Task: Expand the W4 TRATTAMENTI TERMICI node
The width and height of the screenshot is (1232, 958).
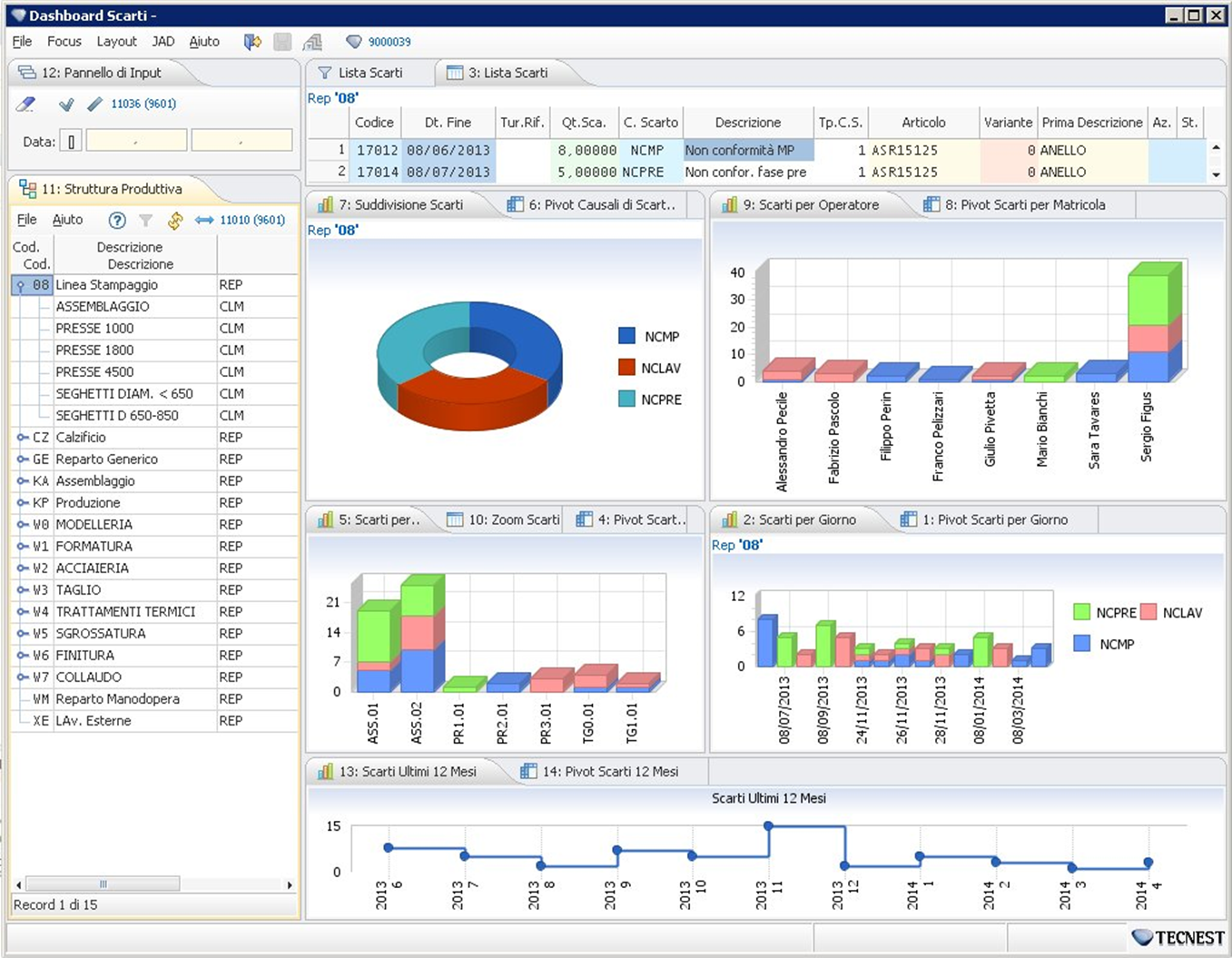Action: pos(22,612)
